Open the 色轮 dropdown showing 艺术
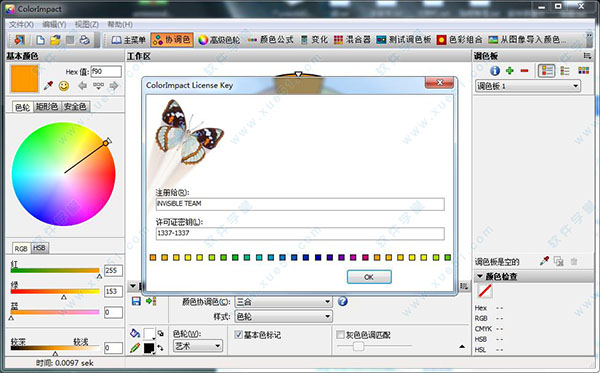Screen dimensions: 600x373 (198, 346)
